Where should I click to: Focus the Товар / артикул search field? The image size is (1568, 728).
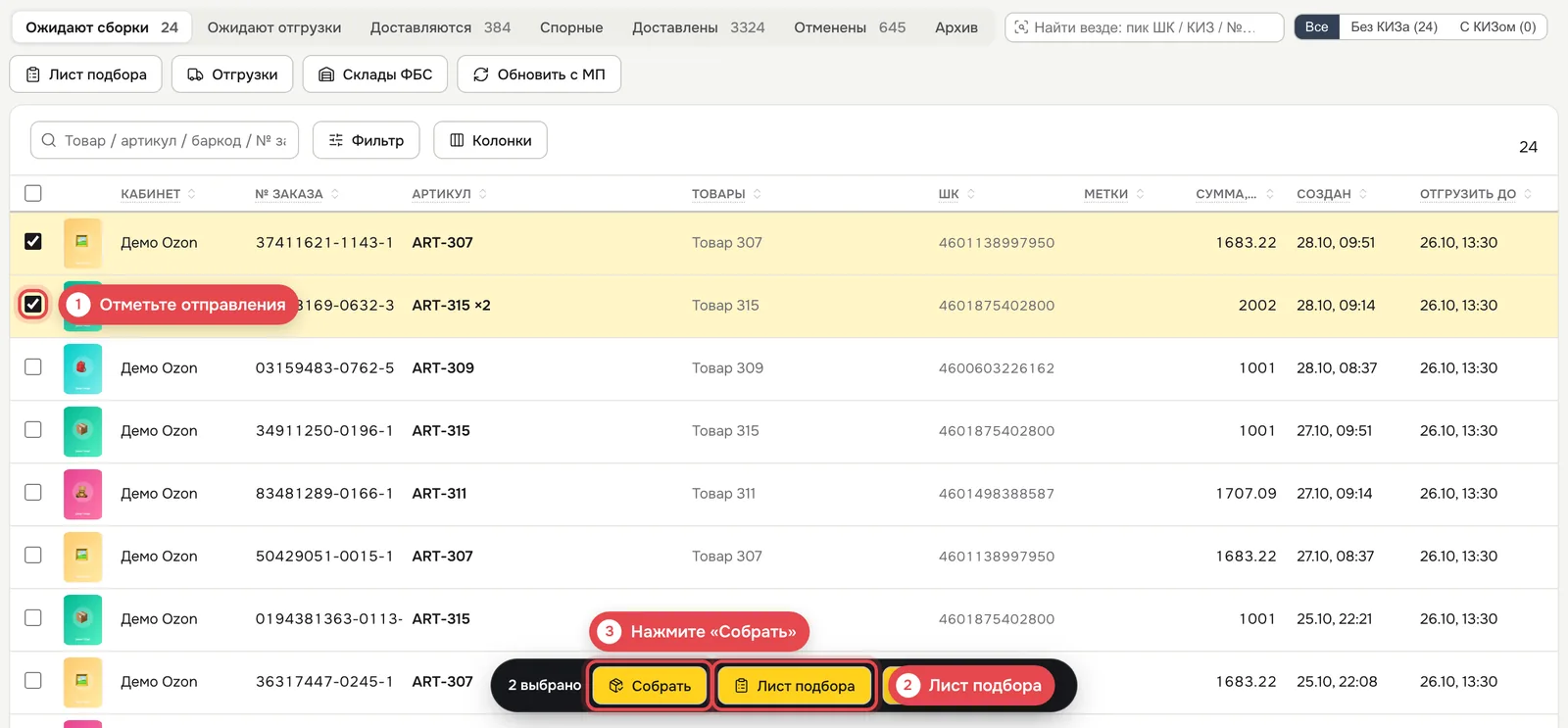(165, 140)
